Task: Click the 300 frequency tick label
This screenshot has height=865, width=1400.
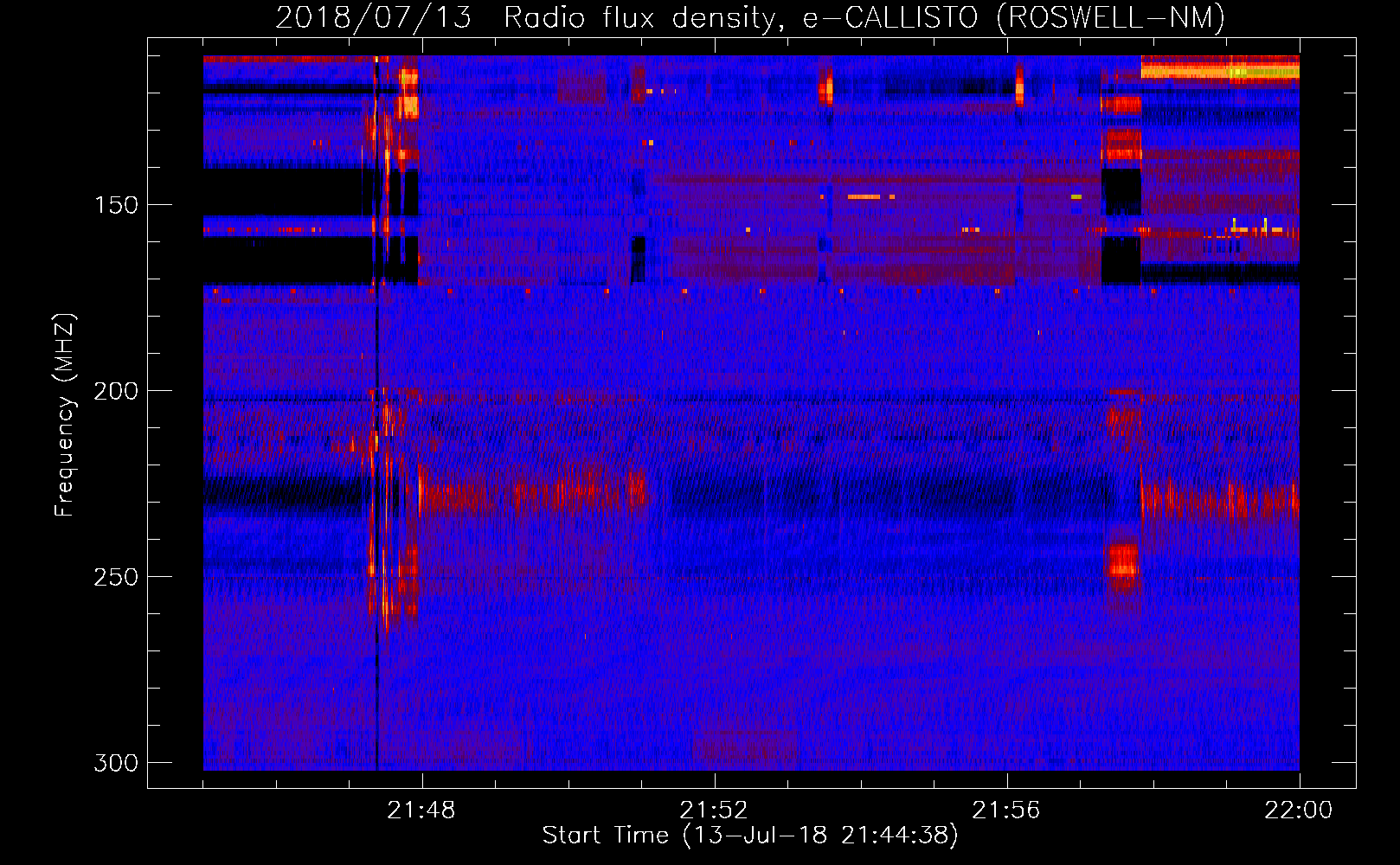Action: [x=116, y=763]
